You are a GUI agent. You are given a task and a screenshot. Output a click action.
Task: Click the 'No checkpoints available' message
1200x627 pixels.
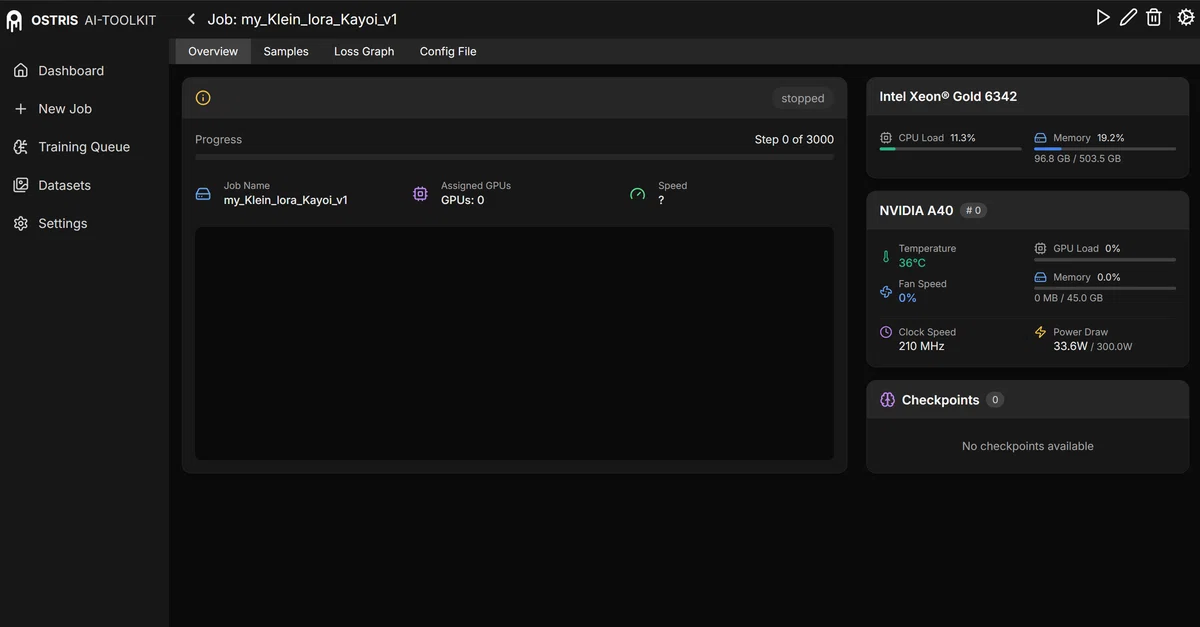point(1028,446)
